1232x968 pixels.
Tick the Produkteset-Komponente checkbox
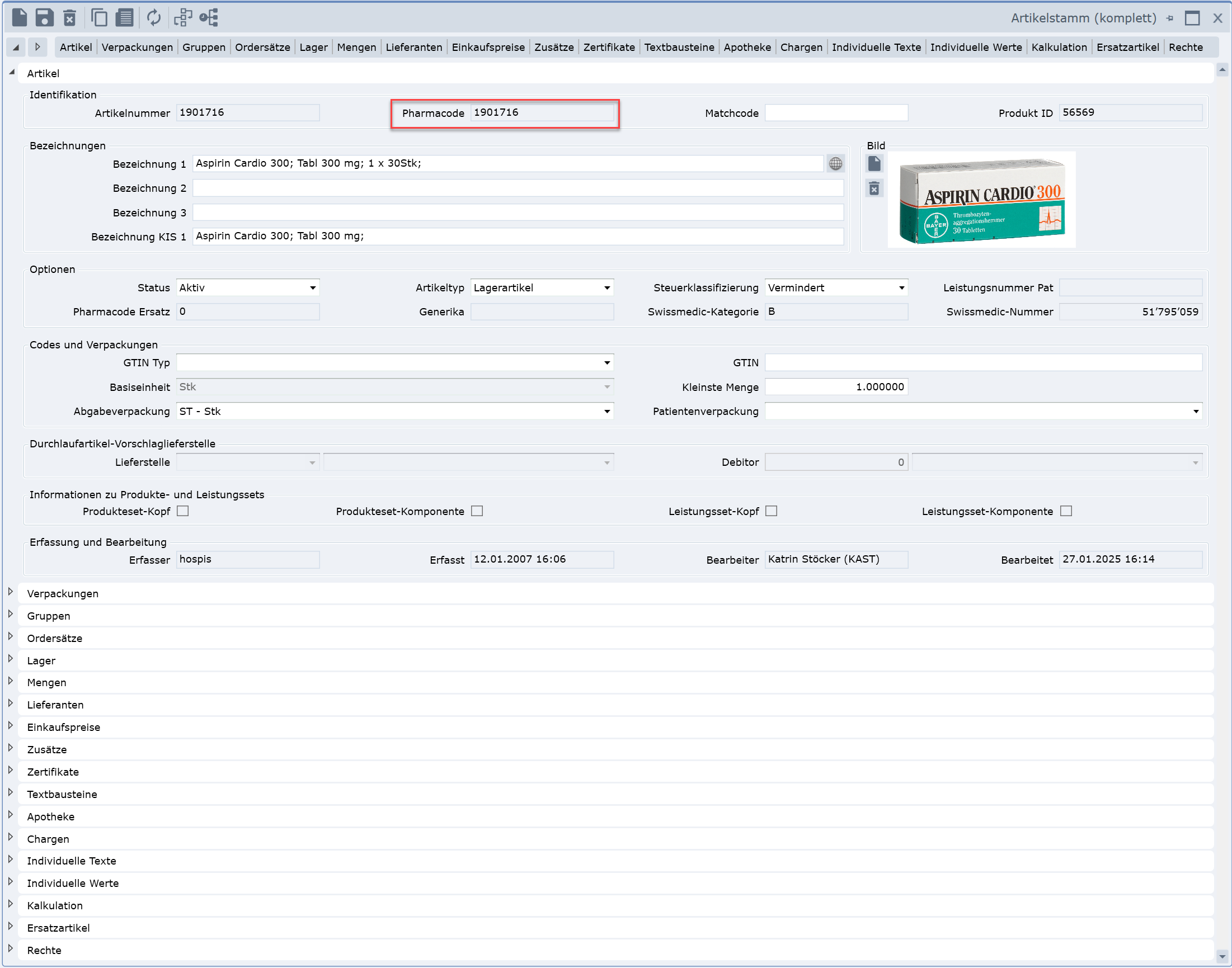point(477,511)
